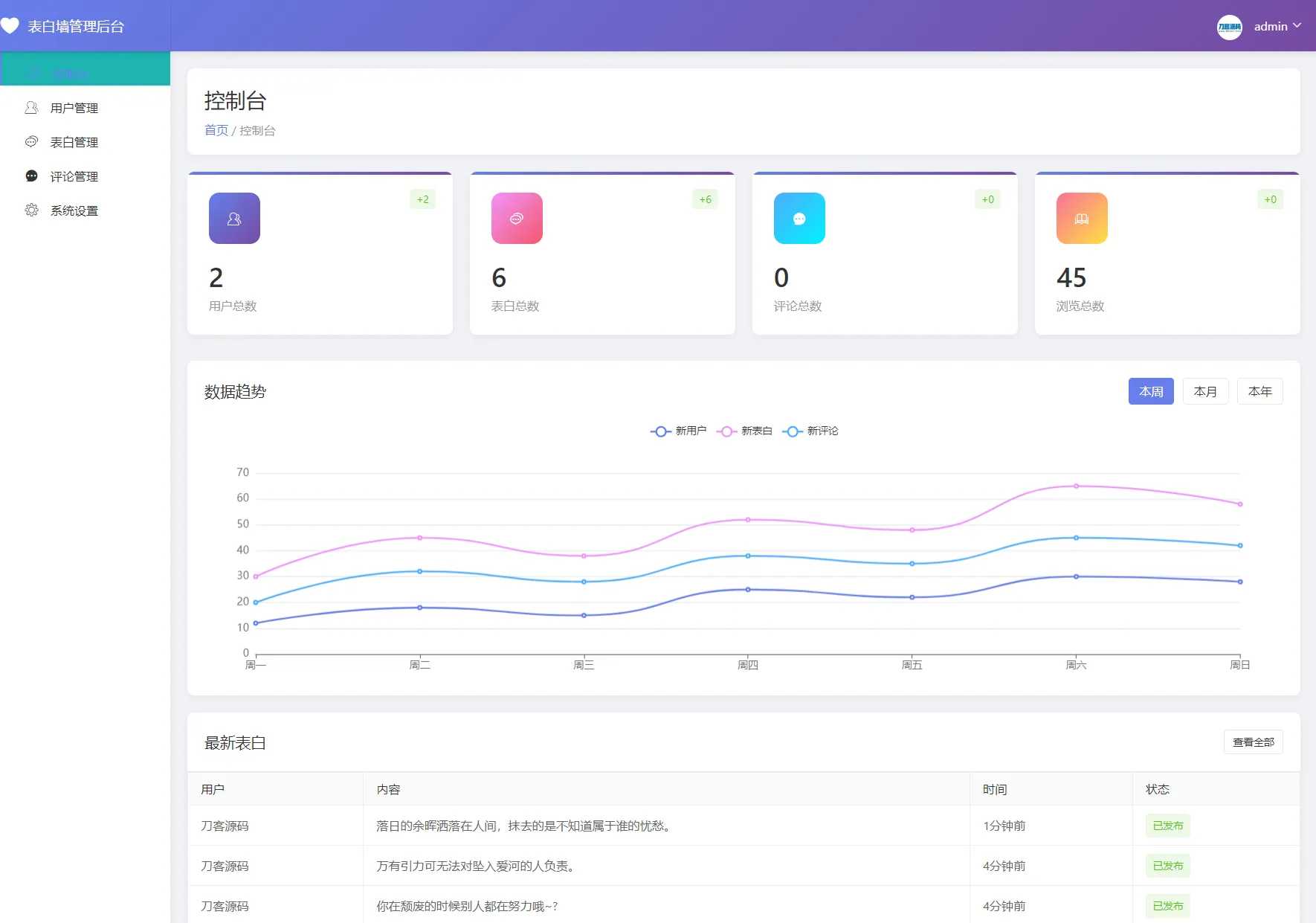Open the 首页 breadcrumb link
The width and height of the screenshot is (1316, 923).
pos(216,129)
